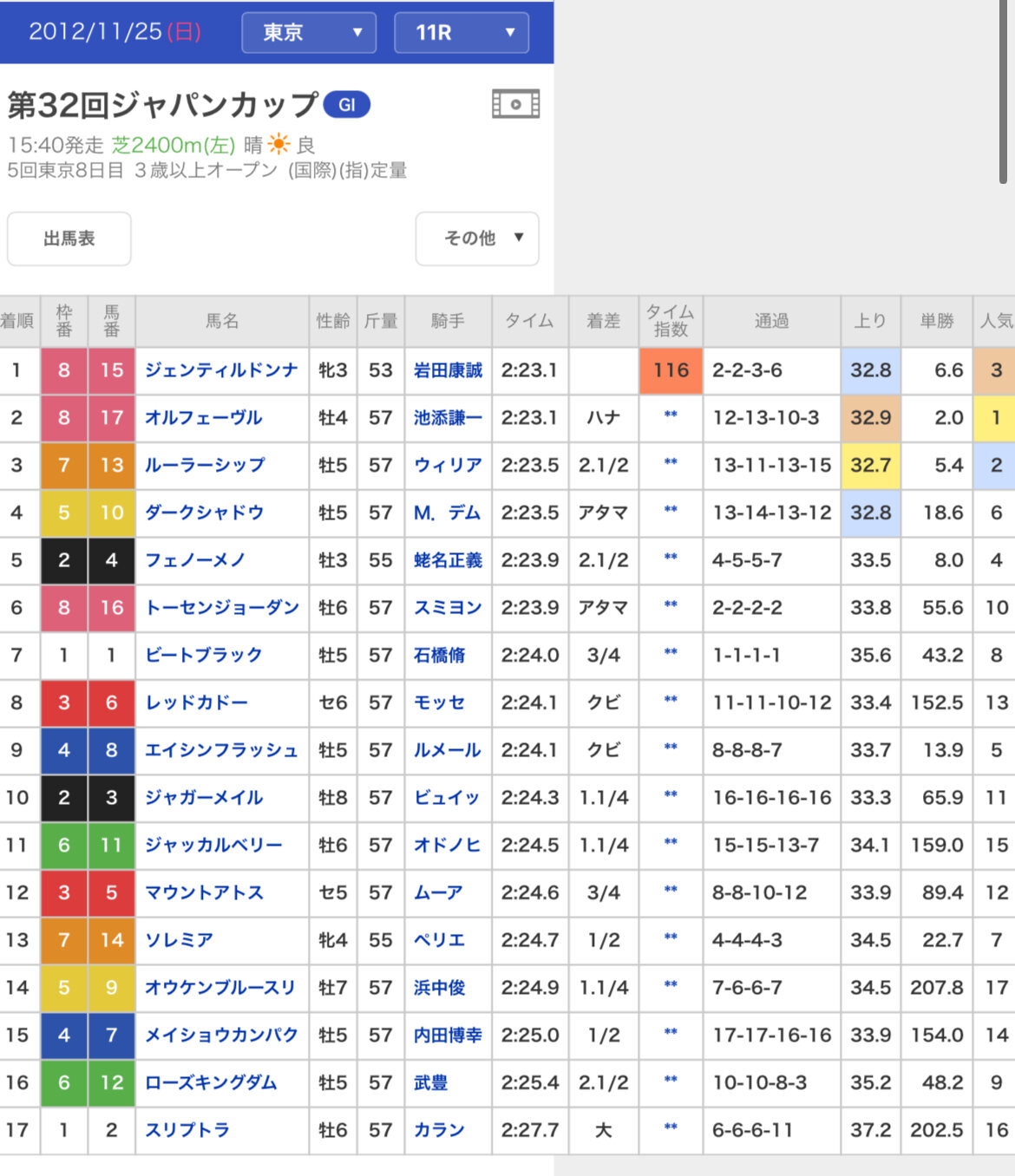Open jockey link 岩田康誠
This screenshot has width=1015, height=1176.
448,370
